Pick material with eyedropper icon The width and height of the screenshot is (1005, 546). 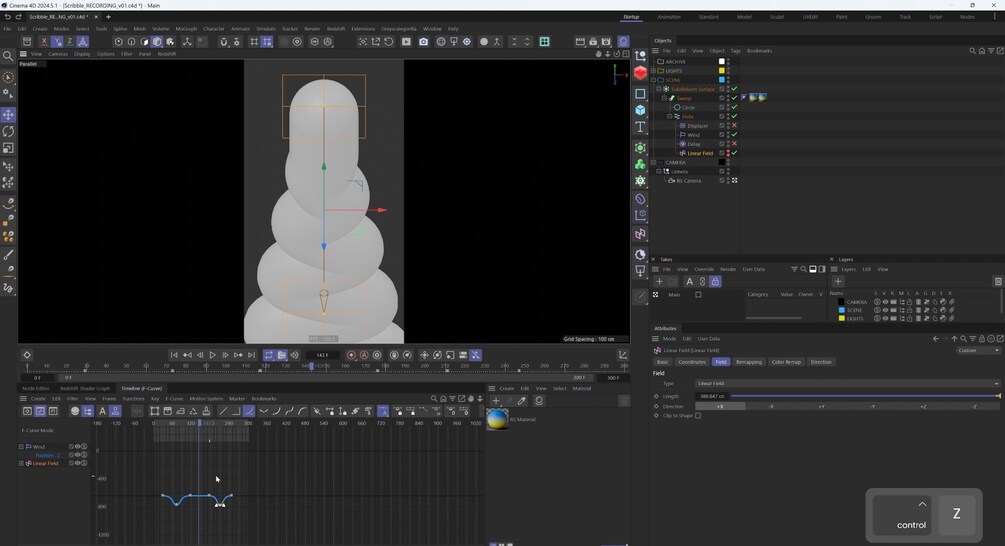[x=522, y=401]
